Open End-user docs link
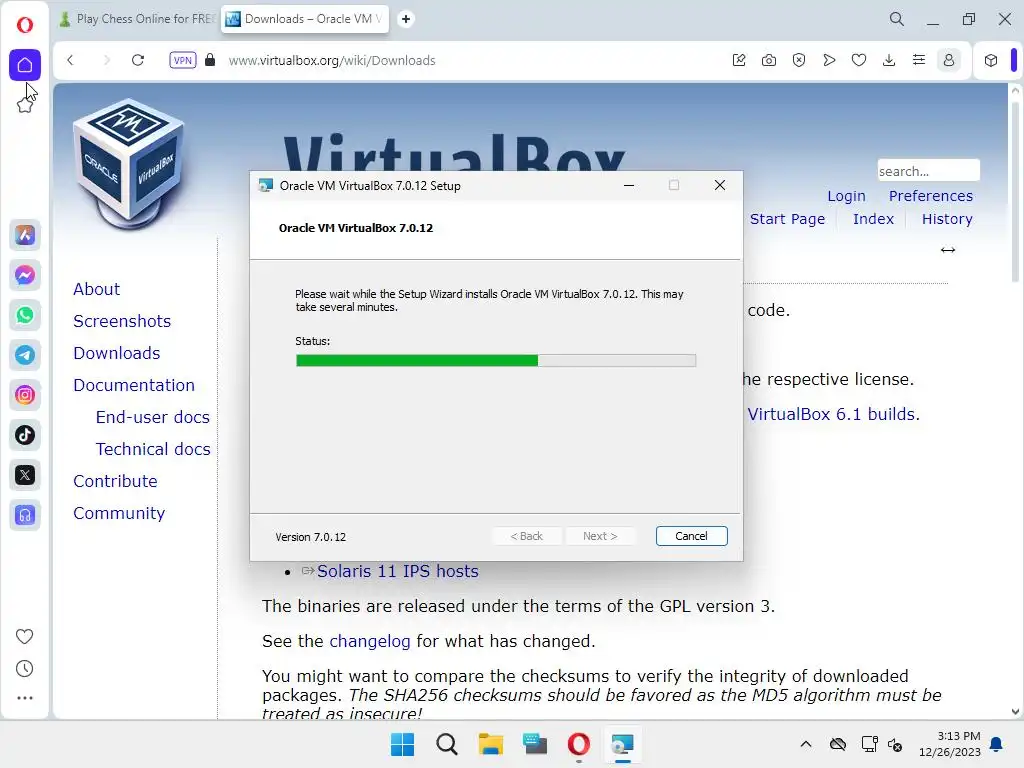This screenshot has height=768, width=1024. pyautogui.click(x=153, y=417)
